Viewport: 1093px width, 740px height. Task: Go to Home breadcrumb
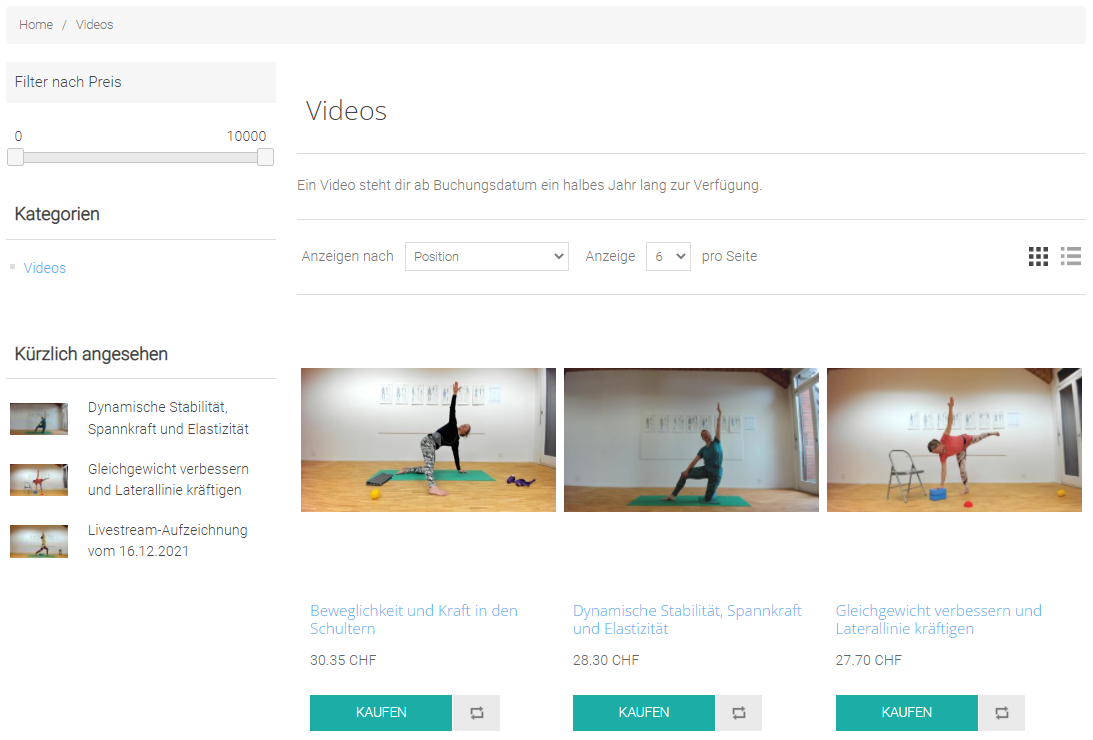[x=36, y=24]
